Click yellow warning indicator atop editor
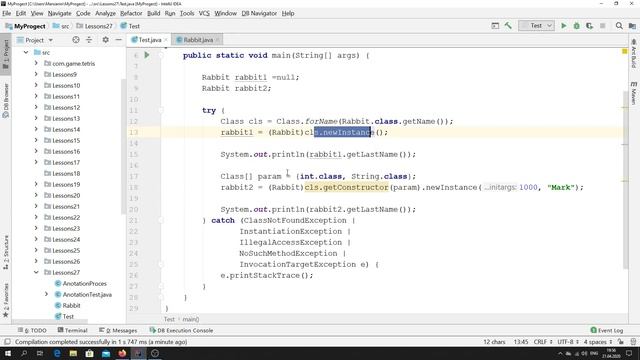640x360 pixels. [x=624, y=51]
